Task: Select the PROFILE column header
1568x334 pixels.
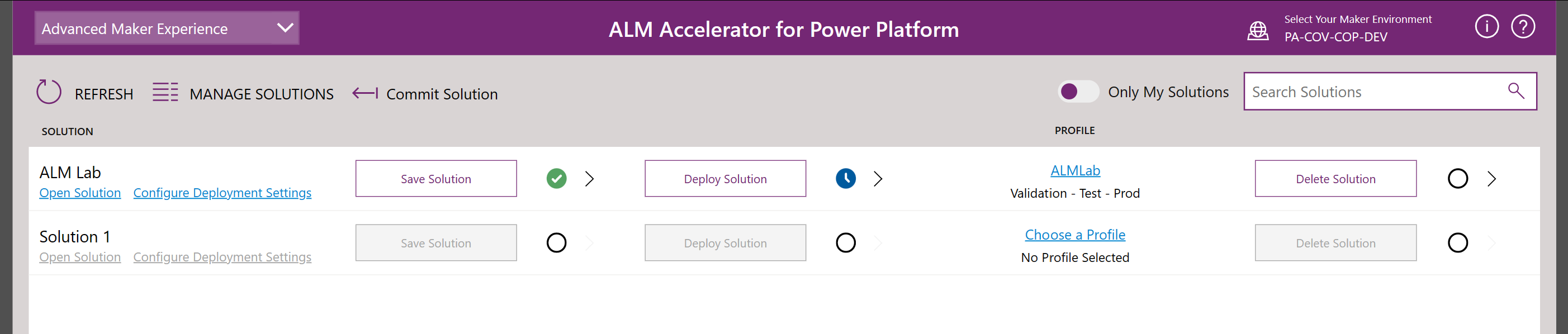Action: (1075, 130)
